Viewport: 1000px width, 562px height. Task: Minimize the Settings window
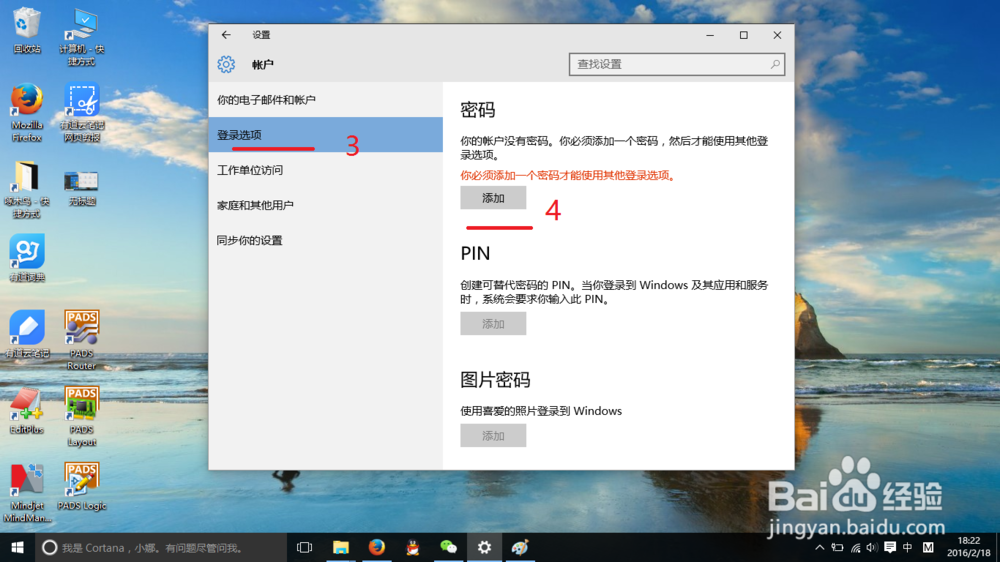710,35
